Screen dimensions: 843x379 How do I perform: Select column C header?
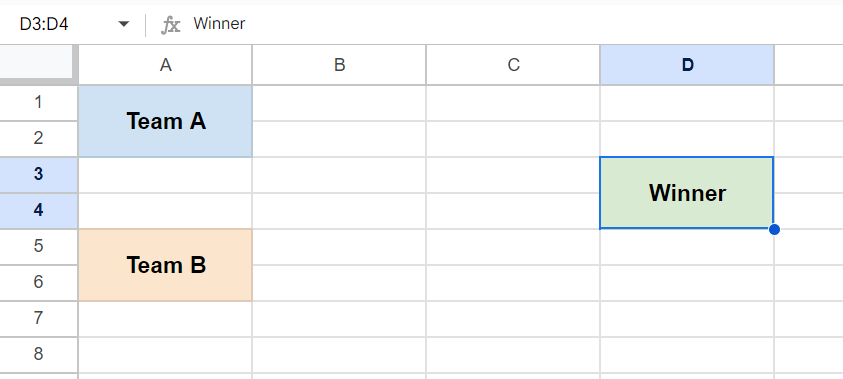click(x=513, y=65)
